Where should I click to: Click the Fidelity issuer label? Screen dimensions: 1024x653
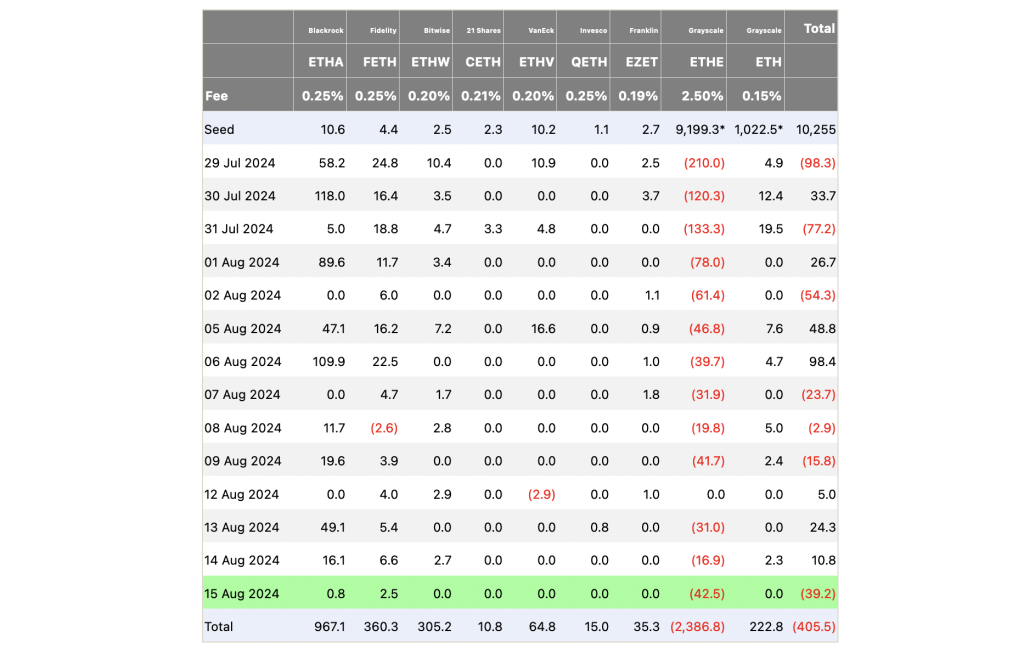coord(383,31)
